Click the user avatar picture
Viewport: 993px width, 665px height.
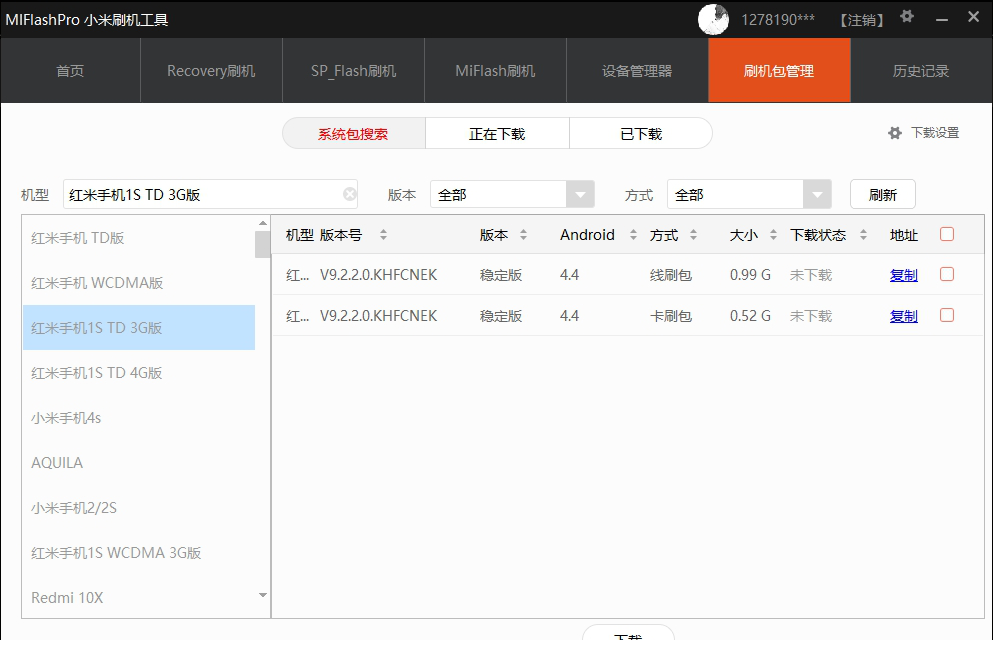[713, 19]
